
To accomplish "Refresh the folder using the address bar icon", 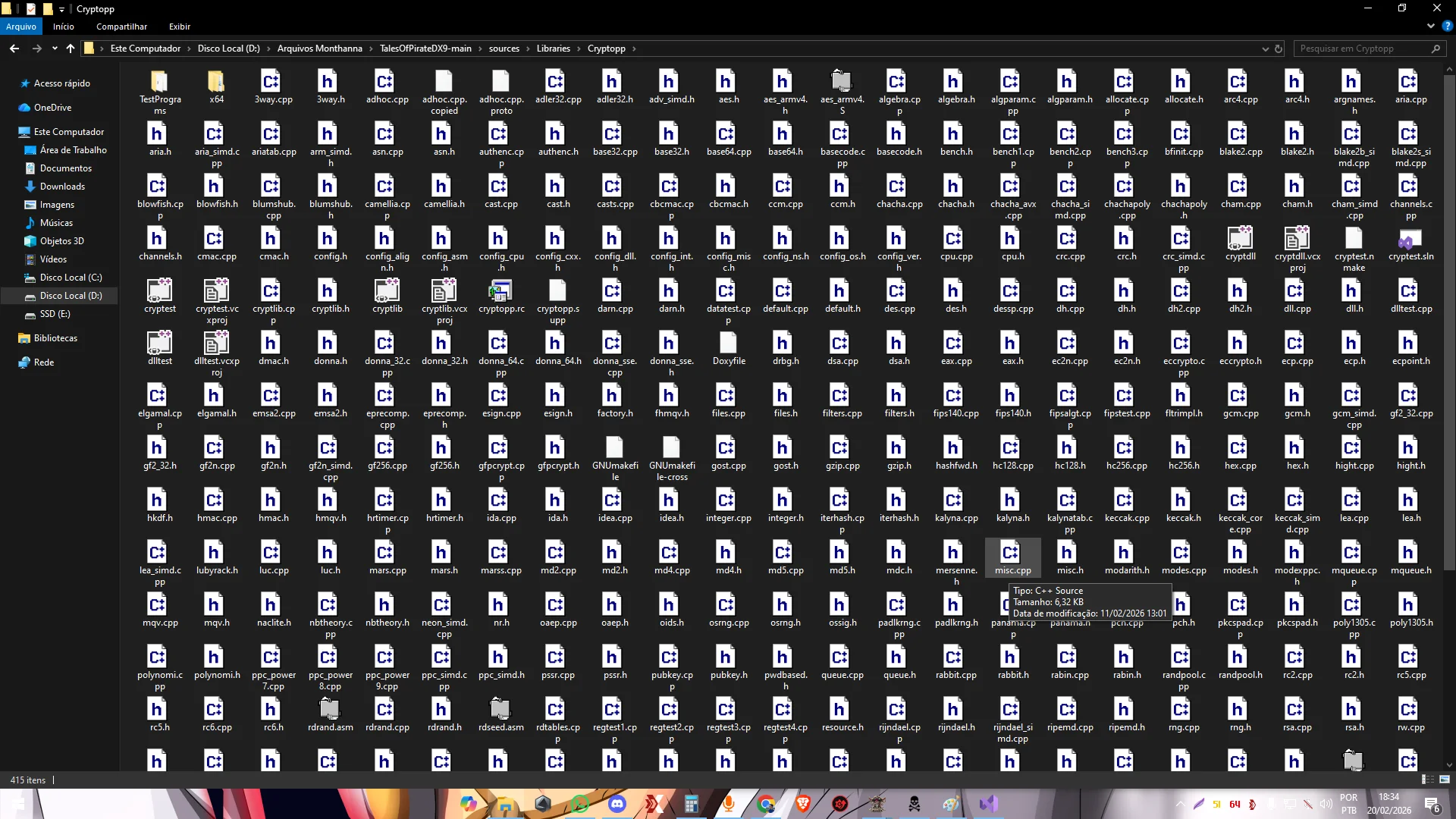I will coord(1279,48).
